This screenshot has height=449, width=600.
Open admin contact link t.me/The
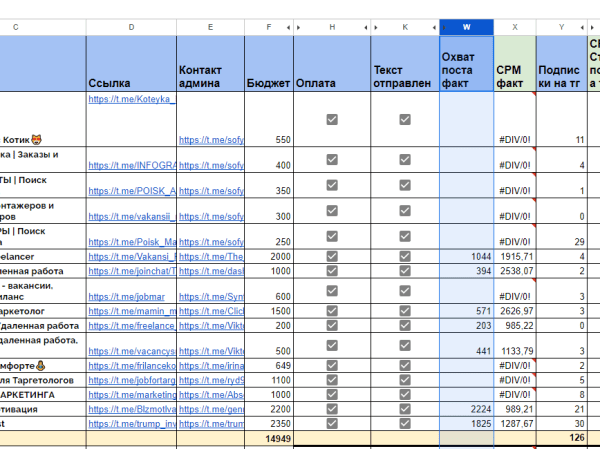(x=210, y=257)
